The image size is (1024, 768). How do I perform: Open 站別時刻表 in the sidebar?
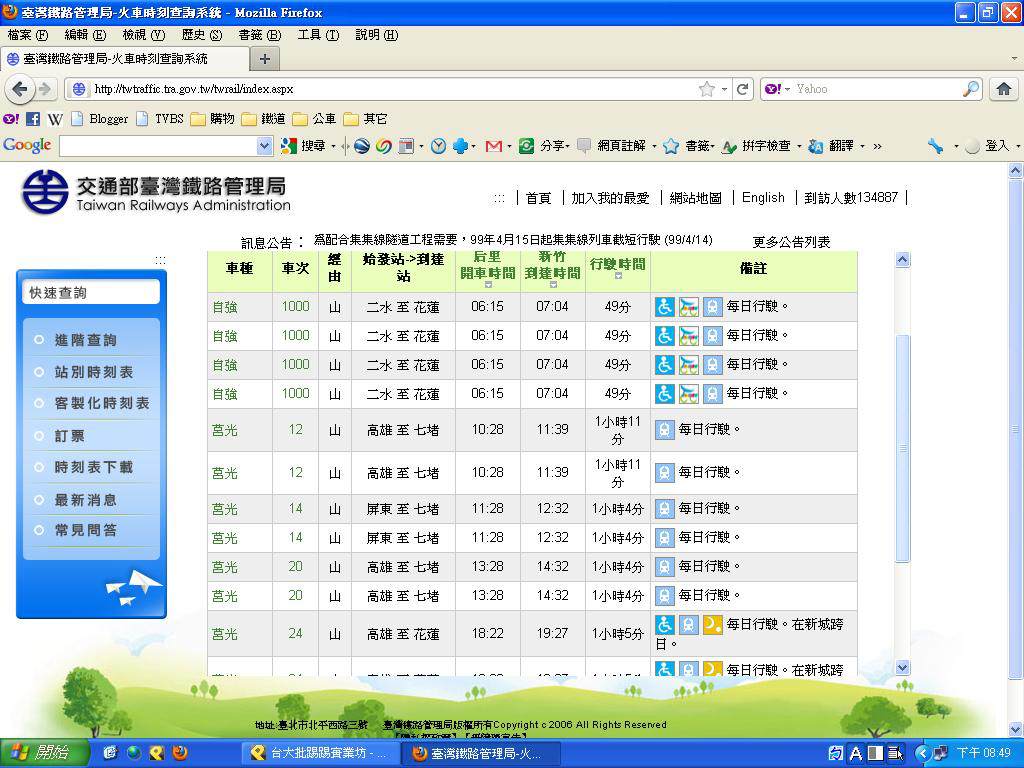(x=94, y=372)
